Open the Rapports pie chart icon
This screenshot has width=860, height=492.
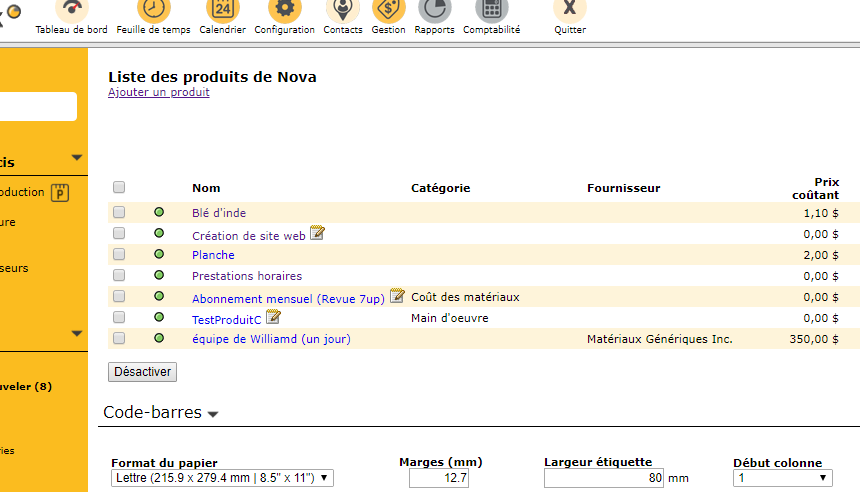(x=434, y=10)
